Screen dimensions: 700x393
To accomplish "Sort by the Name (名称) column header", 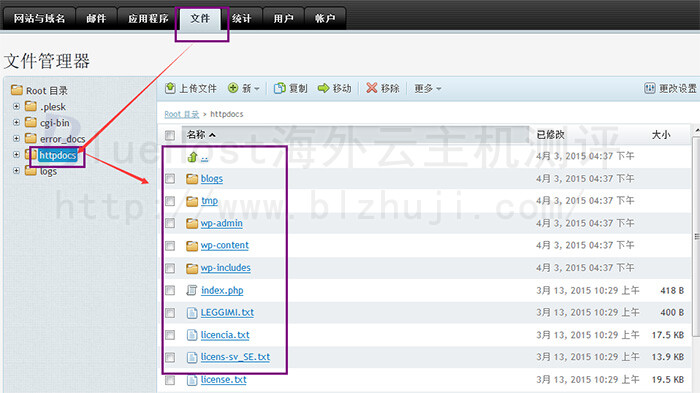I will pos(201,134).
